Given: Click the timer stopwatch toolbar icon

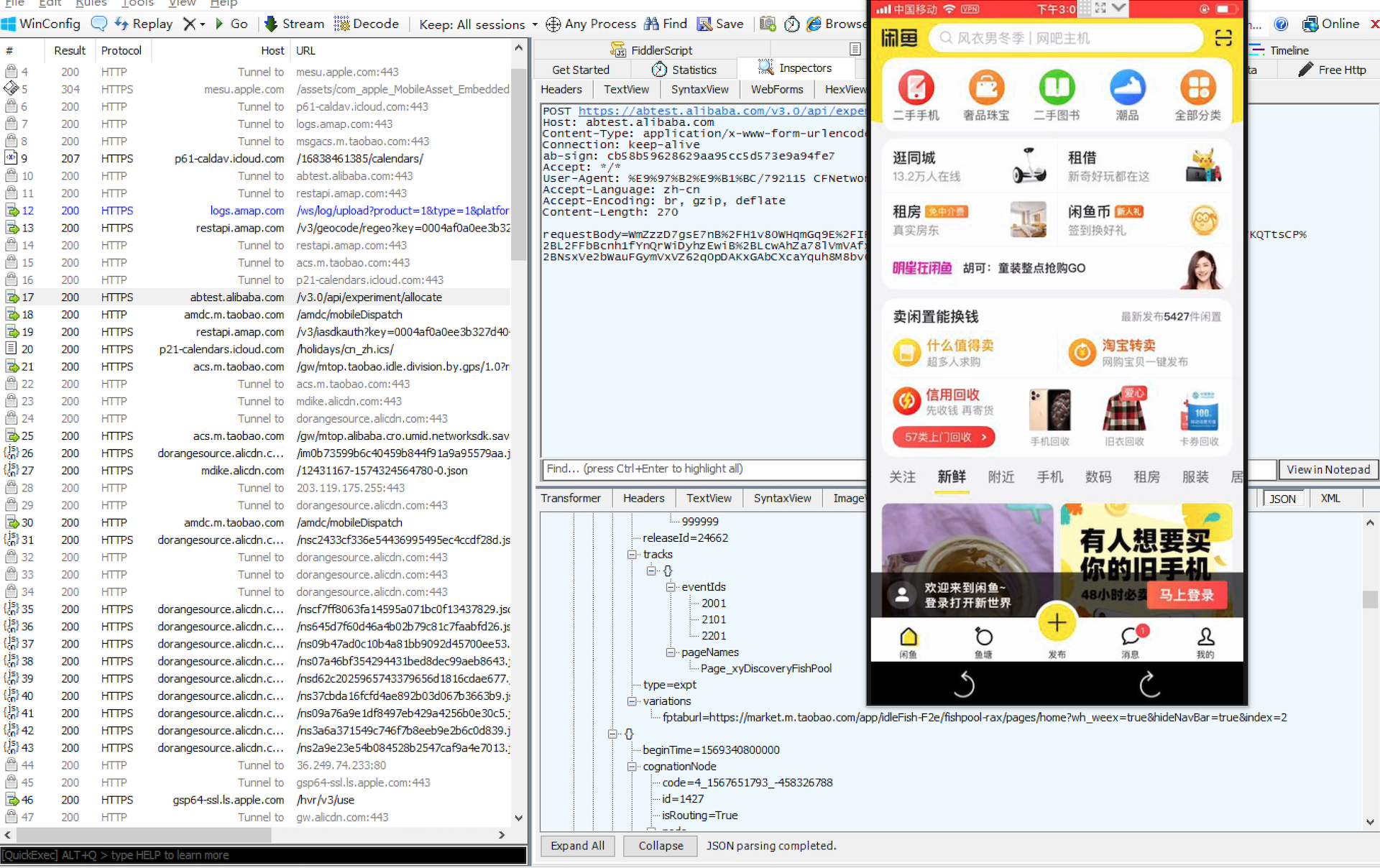Looking at the screenshot, I should pos(792,24).
